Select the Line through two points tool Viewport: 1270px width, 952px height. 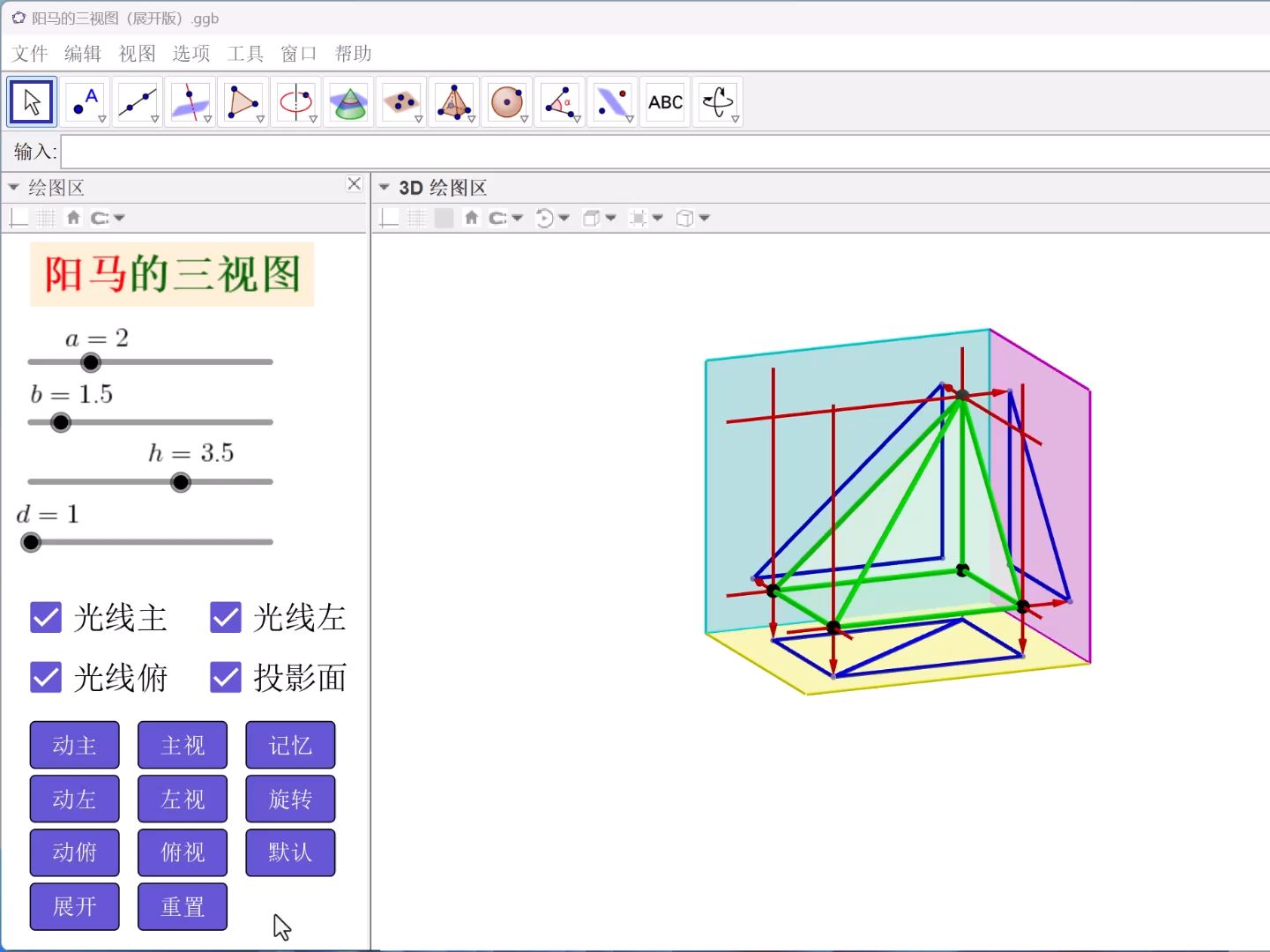pos(138,102)
